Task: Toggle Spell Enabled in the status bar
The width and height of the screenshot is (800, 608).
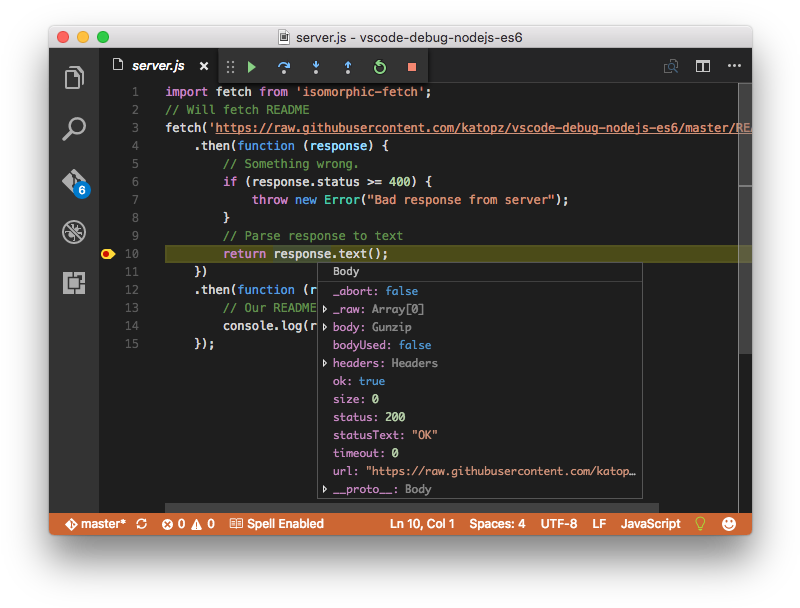Action: coord(276,523)
